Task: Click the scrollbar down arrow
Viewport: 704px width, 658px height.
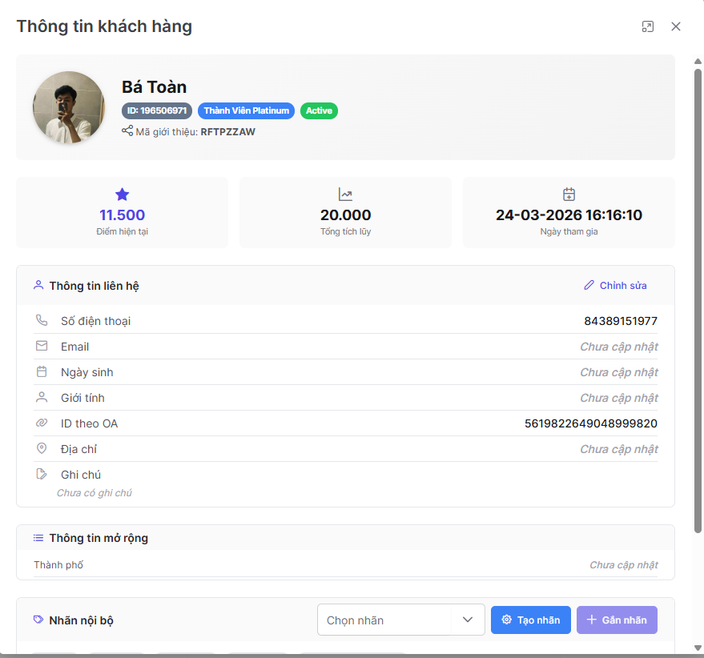Action: (x=698, y=648)
